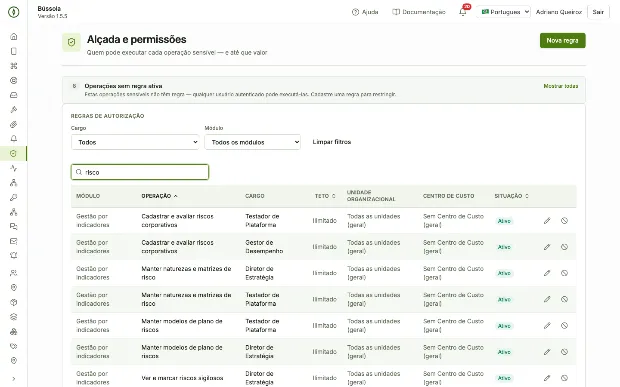Disable Diretor de Estratégia naturezas e matrizes rule
The image size is (620, 387).
564,273
